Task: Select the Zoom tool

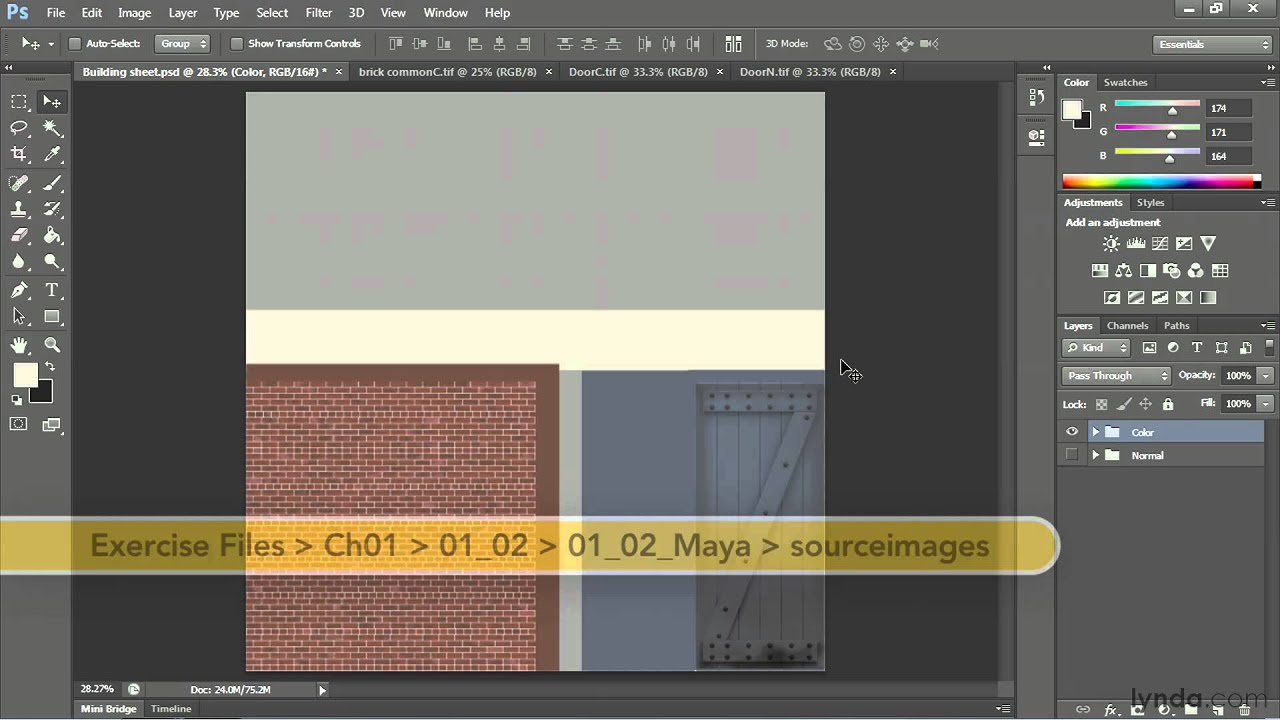Action: pos(52,345)
